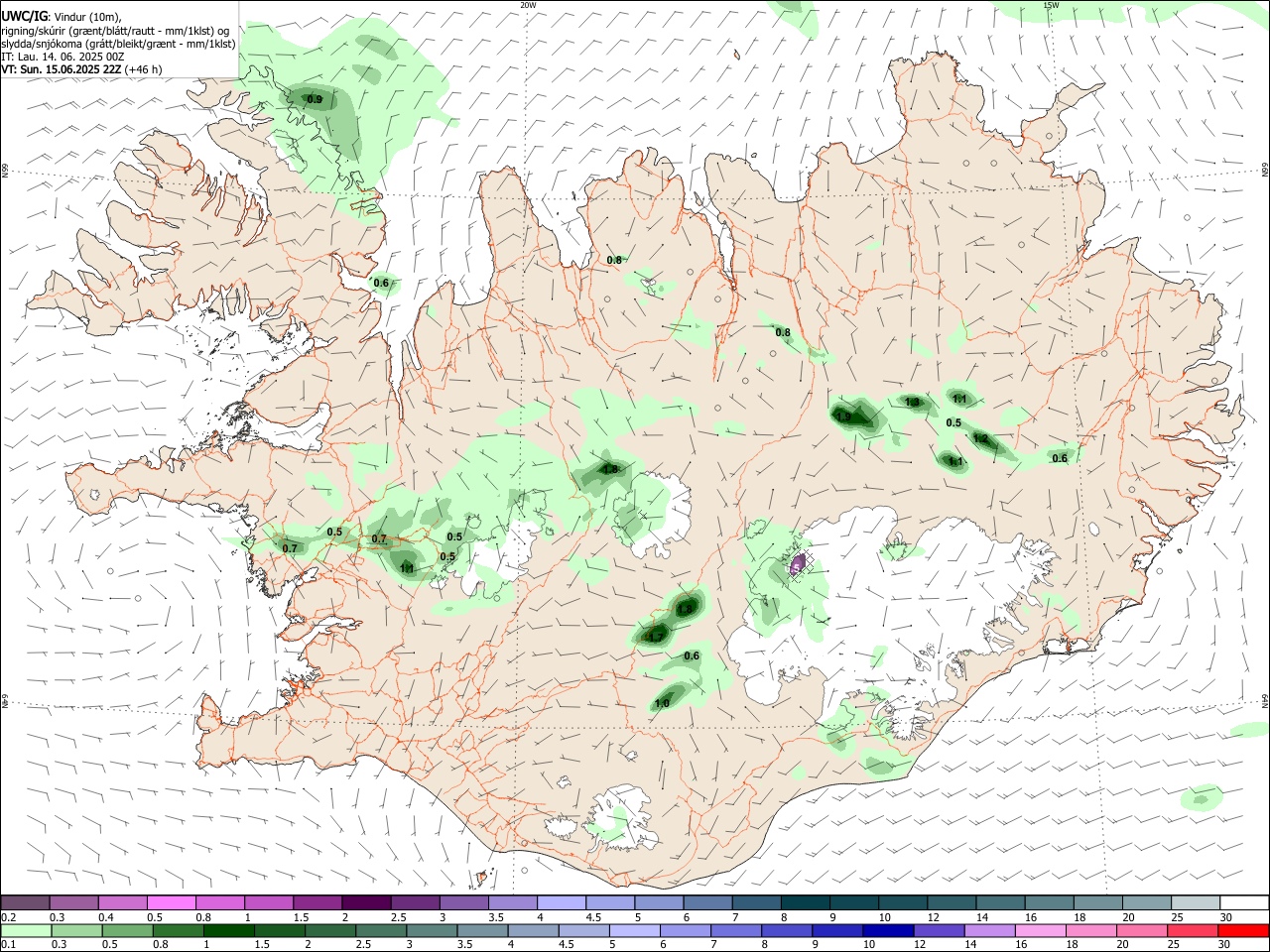
Task: Click the 'slydda/snjókoma' legend description line
Action: point(118,44)
